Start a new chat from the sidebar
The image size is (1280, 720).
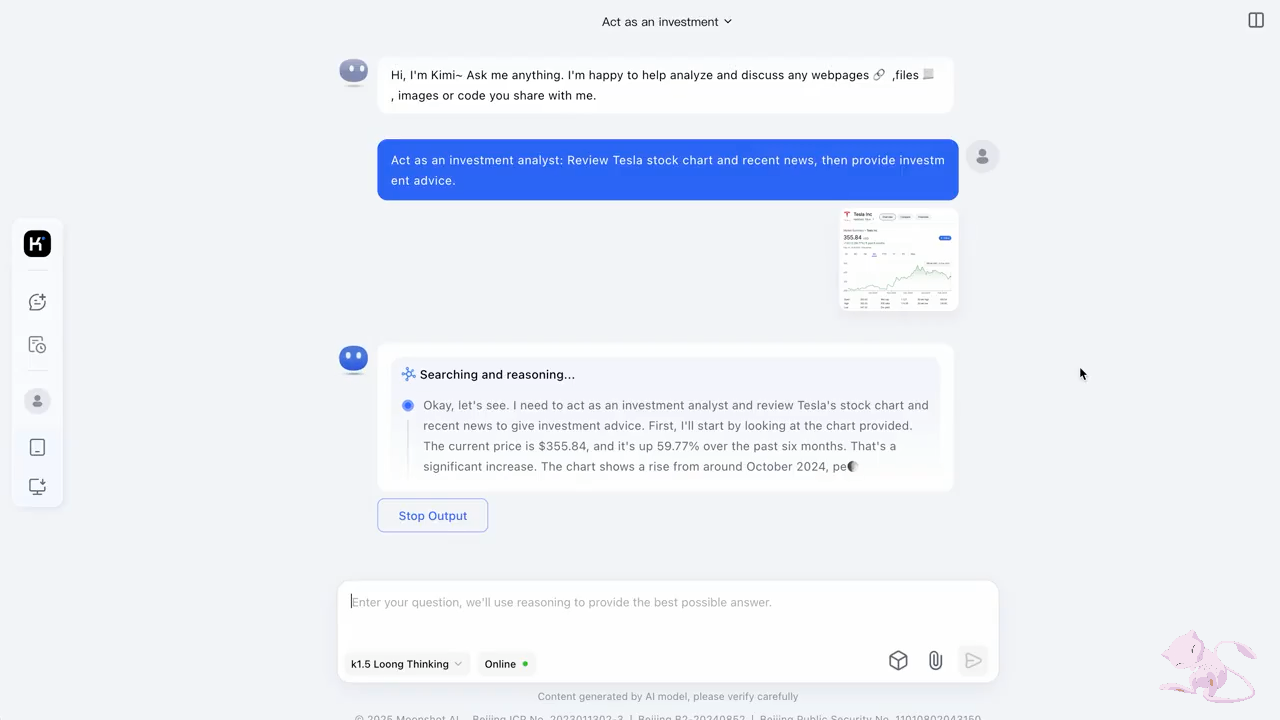click(37, 302)
